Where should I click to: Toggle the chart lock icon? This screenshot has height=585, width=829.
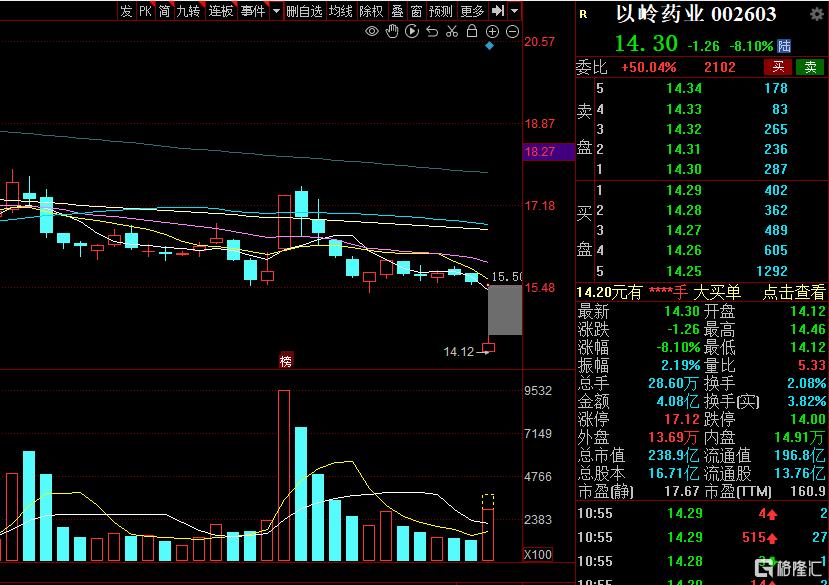pos(472,31)
